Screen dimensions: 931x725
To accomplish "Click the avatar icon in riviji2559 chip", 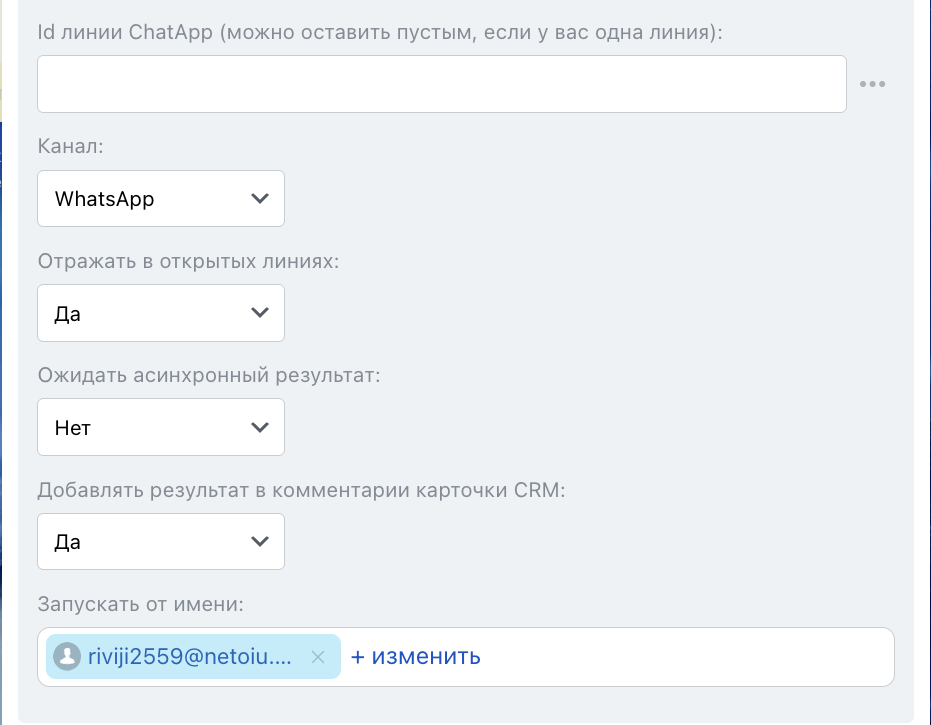I will [67, 657].
